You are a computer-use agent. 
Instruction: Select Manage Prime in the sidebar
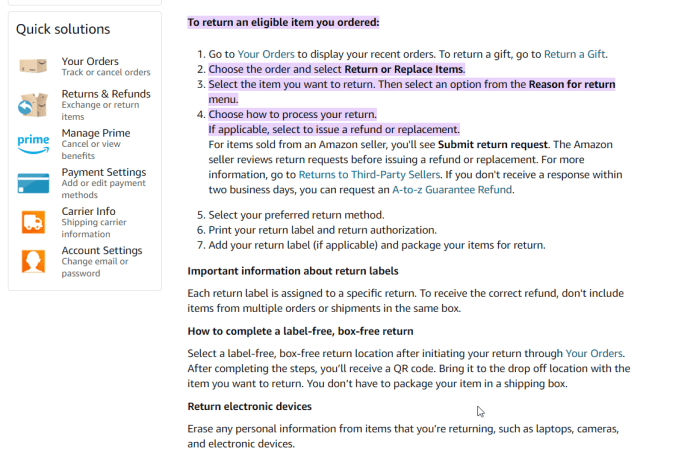coord(95,133)
